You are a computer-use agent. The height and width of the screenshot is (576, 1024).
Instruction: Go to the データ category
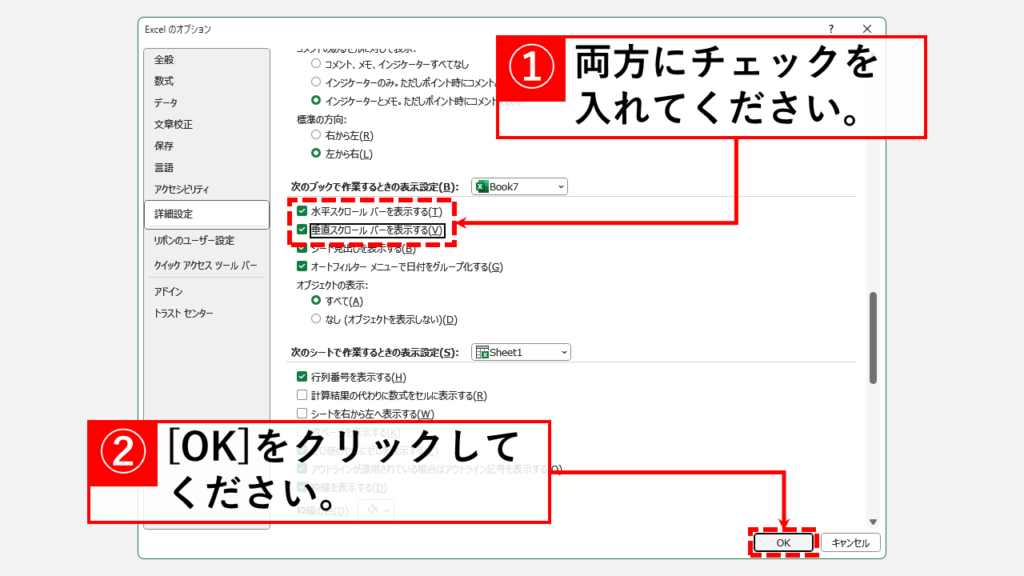pos(166,103)
